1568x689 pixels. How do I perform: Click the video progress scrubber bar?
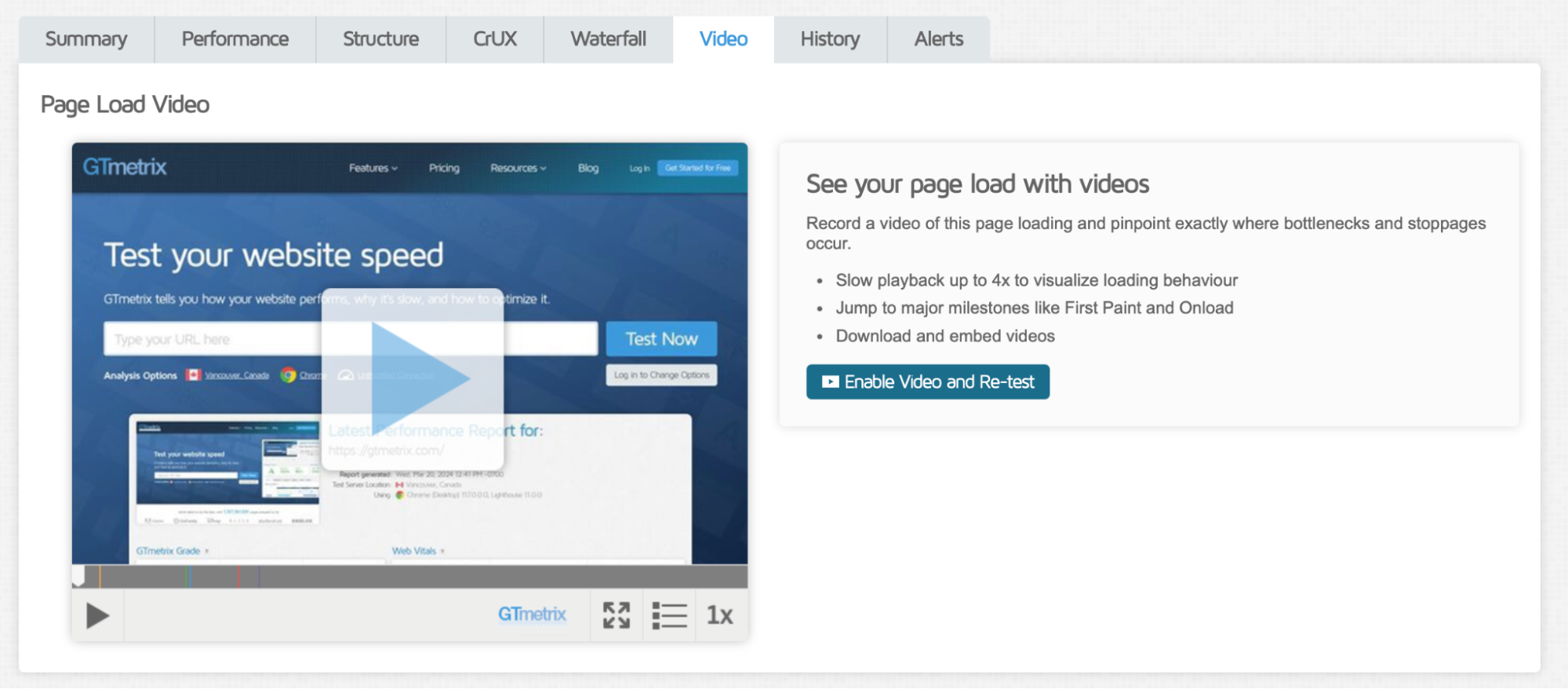tap(409, 577)
